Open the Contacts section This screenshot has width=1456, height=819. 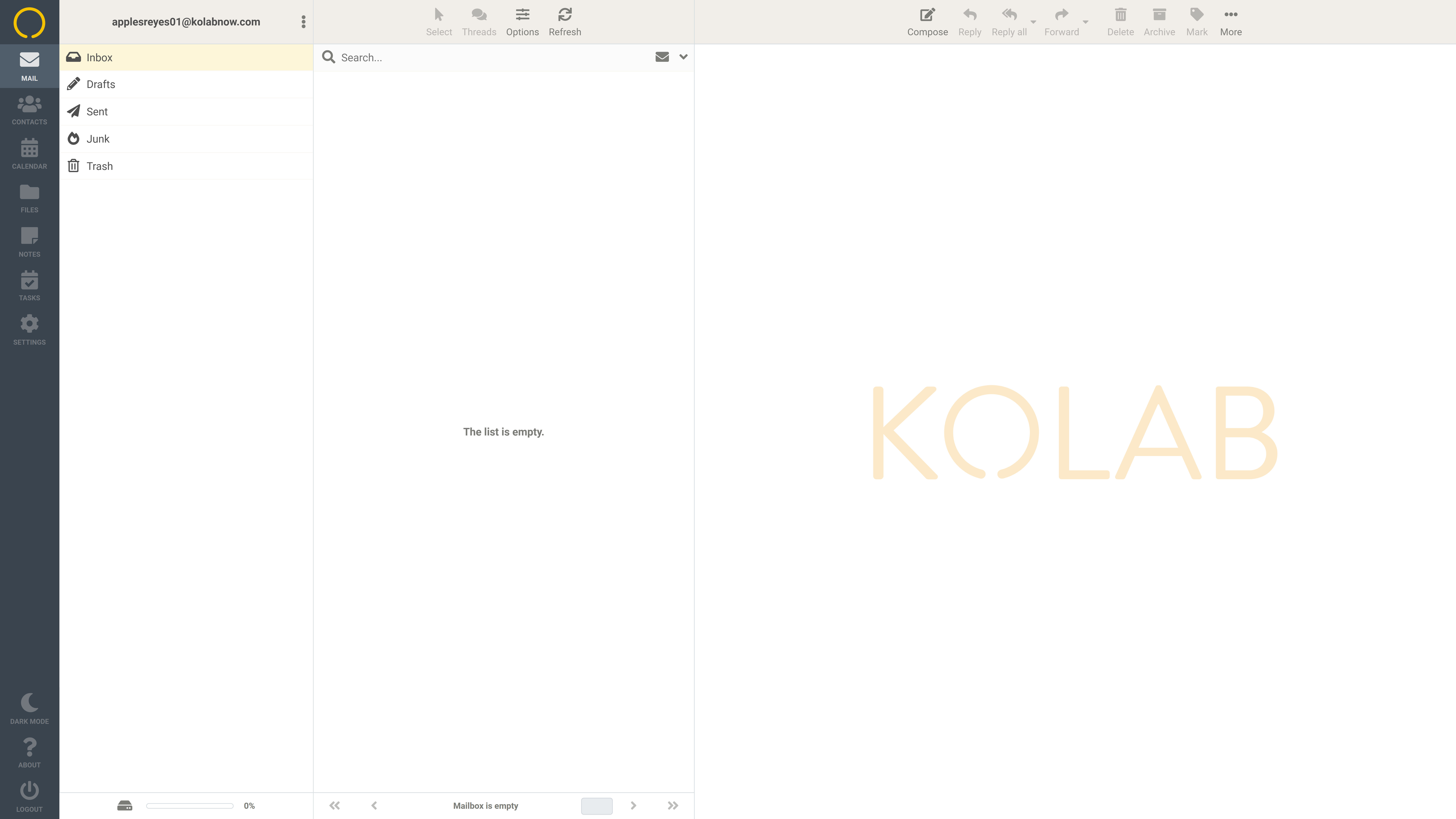point(29,110)
